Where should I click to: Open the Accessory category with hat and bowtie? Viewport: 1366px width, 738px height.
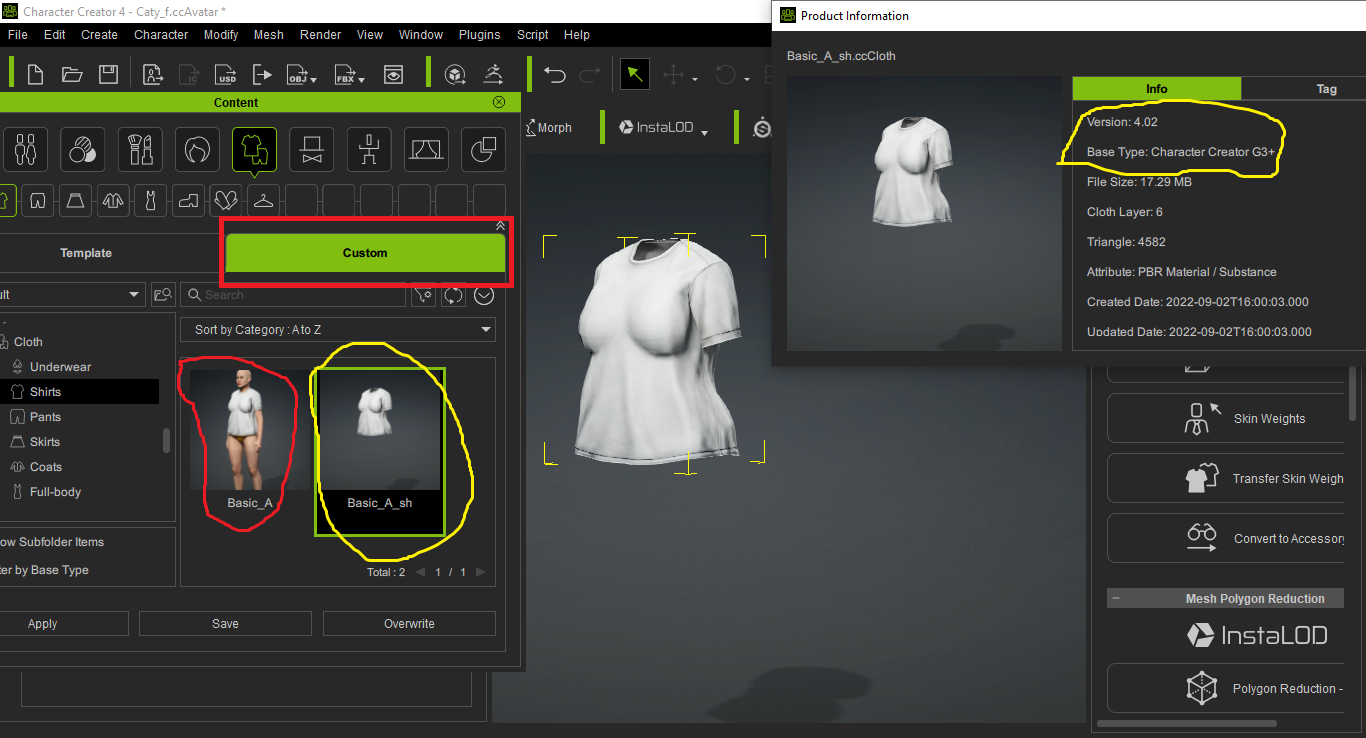point(311,150)
